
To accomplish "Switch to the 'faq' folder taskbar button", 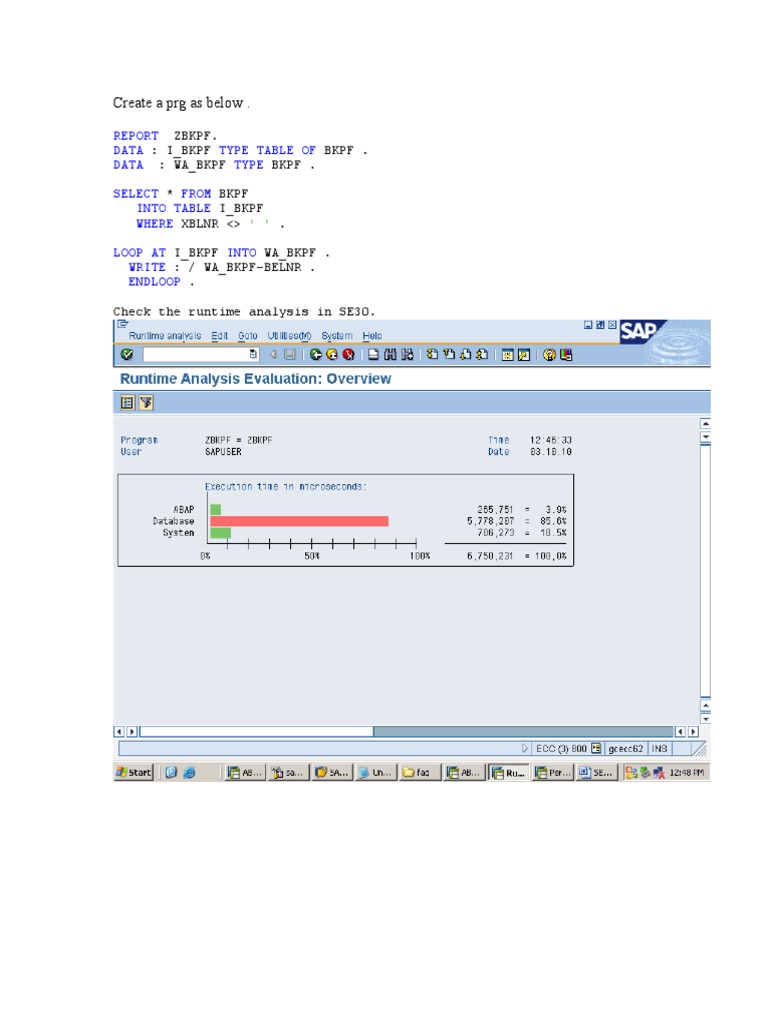I will [x=420, y=773].
